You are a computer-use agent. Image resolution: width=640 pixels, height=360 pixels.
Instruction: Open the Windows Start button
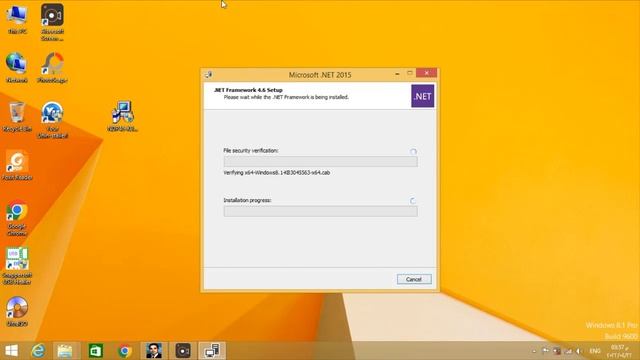(x=11, y=351)
